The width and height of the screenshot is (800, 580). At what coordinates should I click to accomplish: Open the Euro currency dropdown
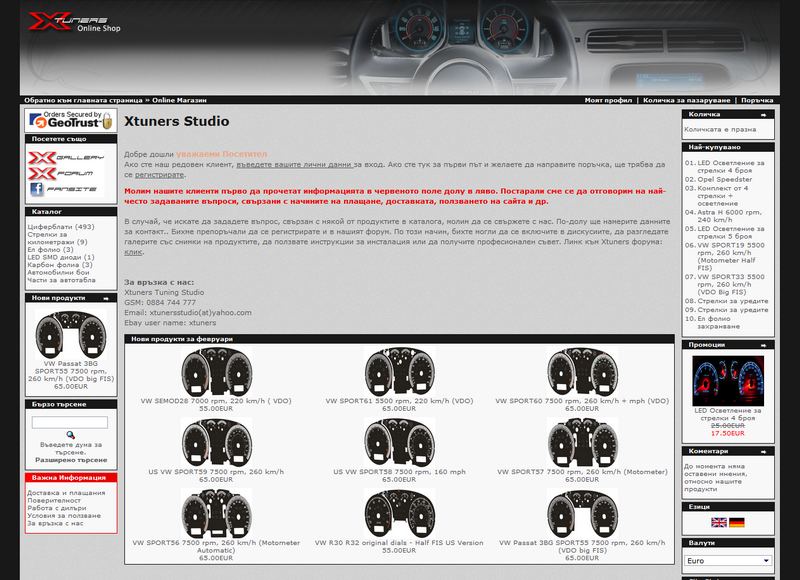(728, 561)
